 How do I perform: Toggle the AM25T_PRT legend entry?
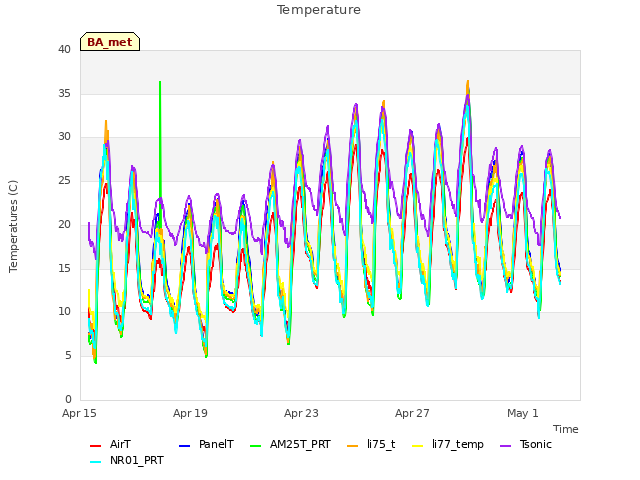pos(290,444)
